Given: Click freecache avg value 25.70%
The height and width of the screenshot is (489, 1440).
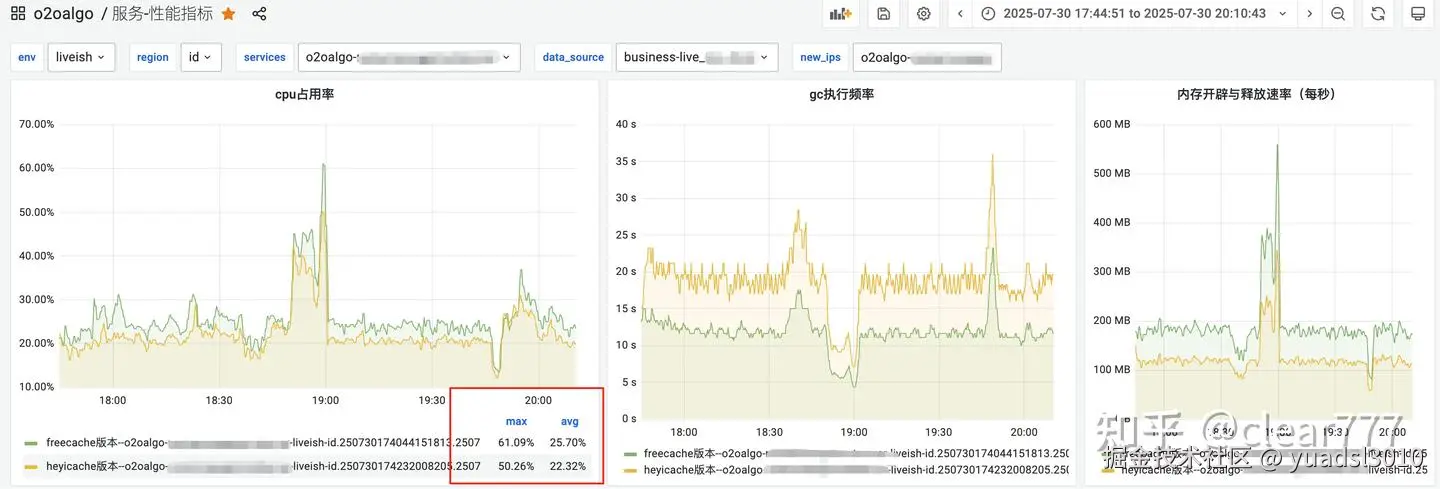Looking at the screenshot, I should point(568,442).
